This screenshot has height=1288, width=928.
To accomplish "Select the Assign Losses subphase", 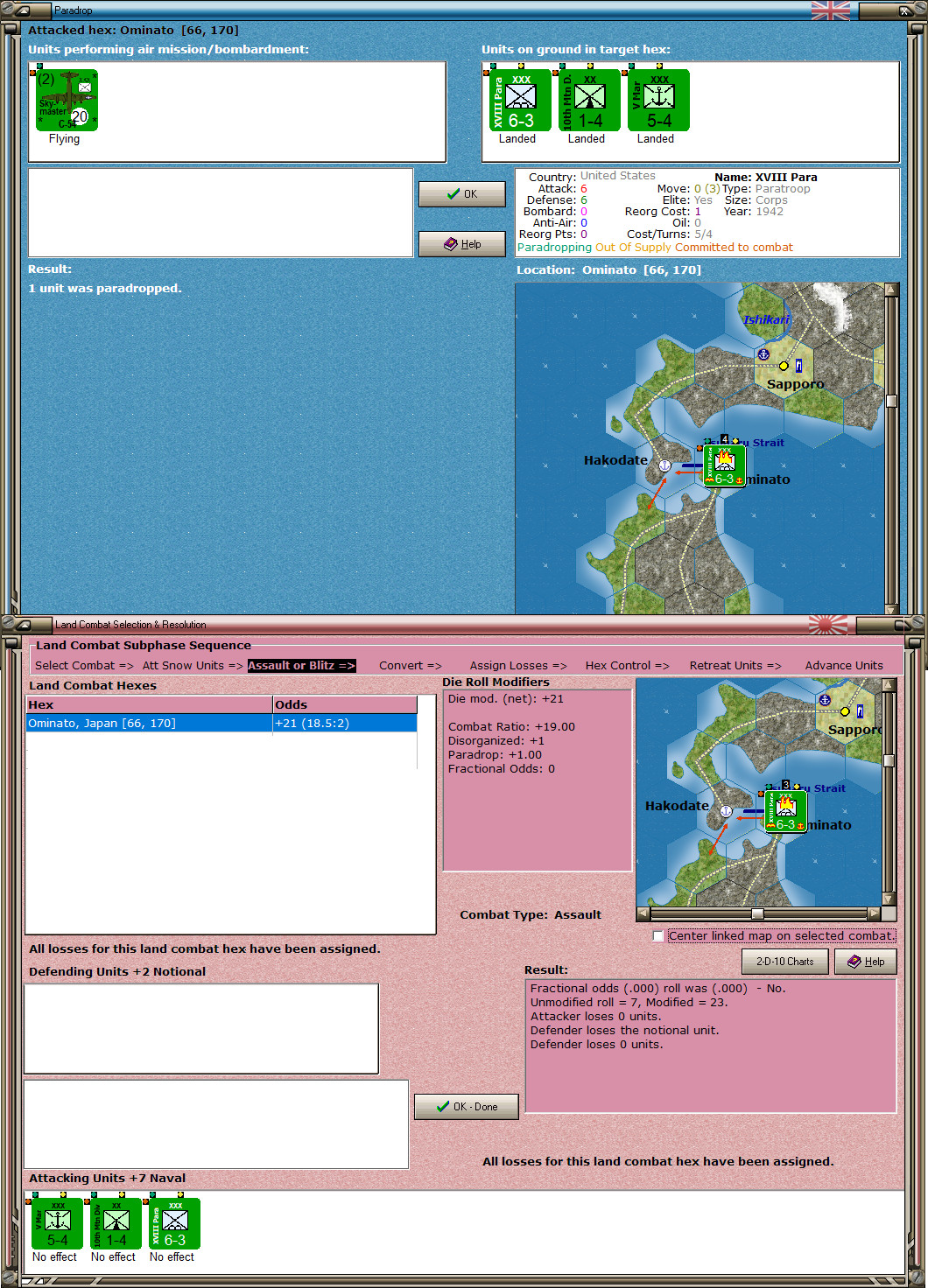I will coord(518,666).
